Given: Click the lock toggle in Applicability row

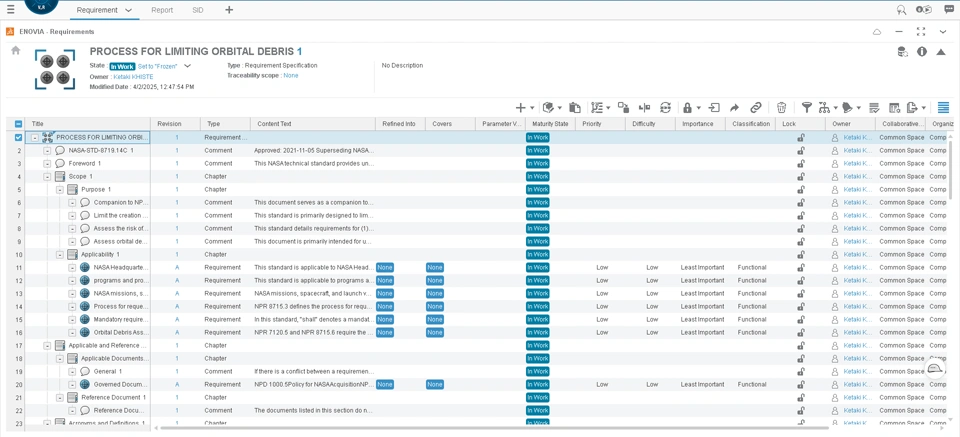Looking at the screenshot, I should tap(801, 255).
